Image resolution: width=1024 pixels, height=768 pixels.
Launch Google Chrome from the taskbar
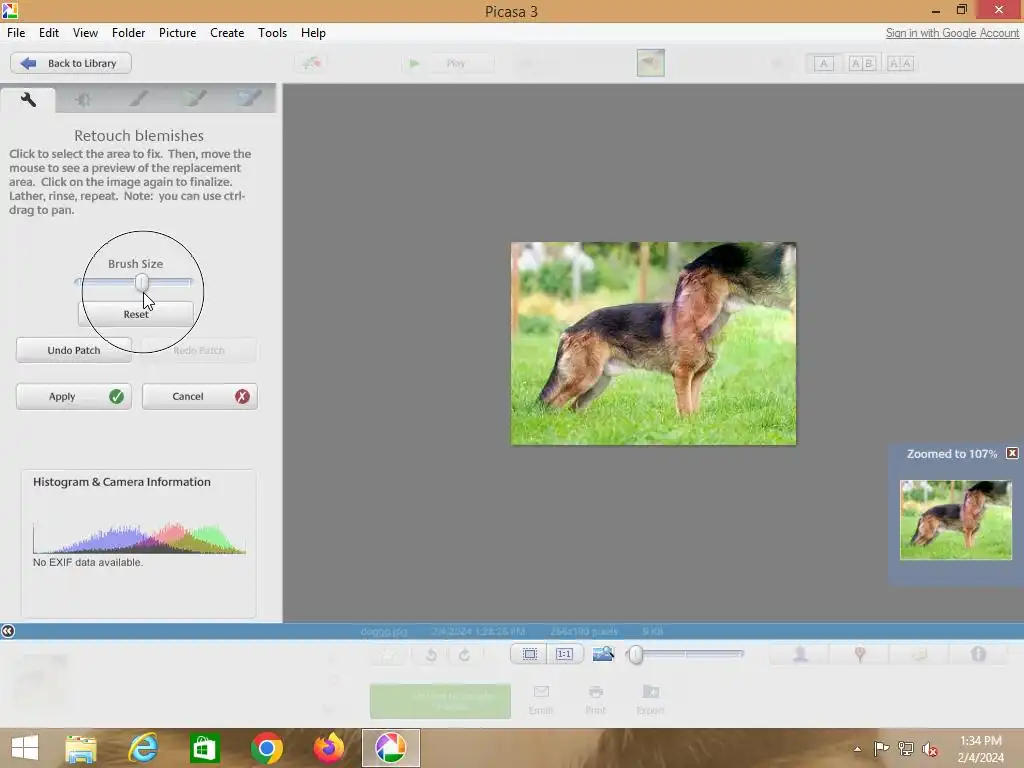tap(266, 748)
